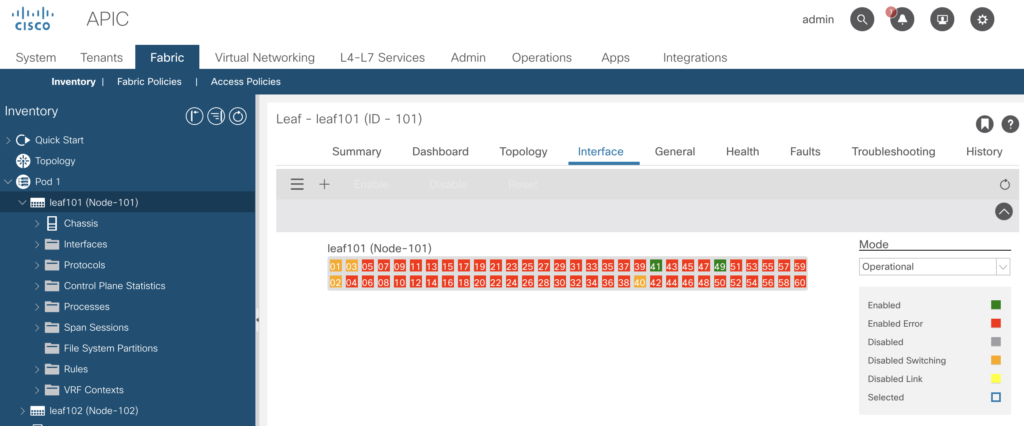Open the Apps menu
This screenshot has height=426, width=1024.
click(615, 57)
